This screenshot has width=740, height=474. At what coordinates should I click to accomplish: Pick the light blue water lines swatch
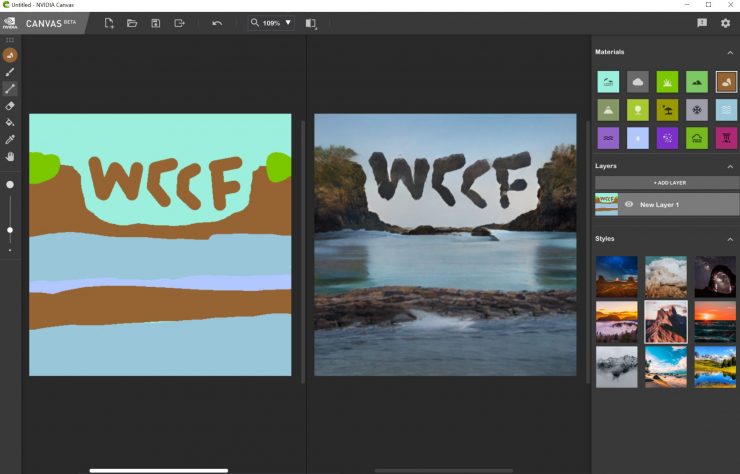pos(726,110)
